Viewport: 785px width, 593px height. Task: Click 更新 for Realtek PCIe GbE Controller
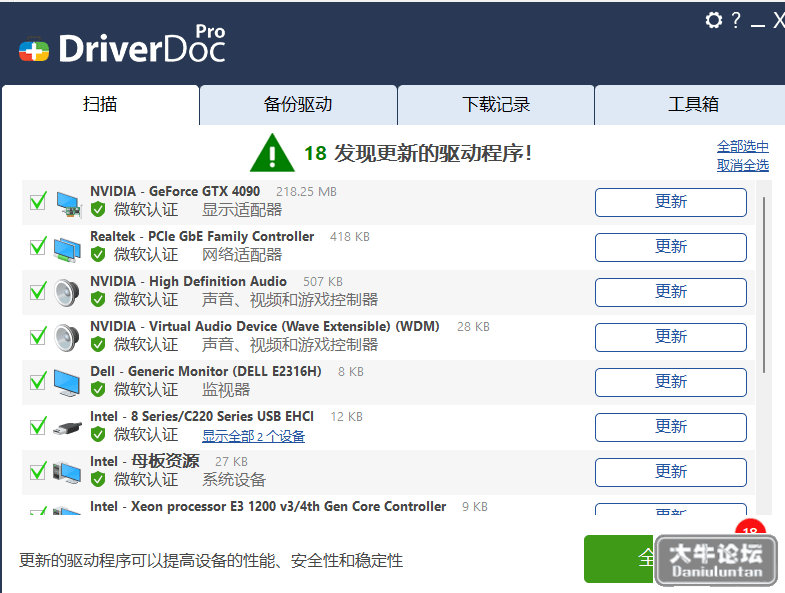tap(671, 247)
